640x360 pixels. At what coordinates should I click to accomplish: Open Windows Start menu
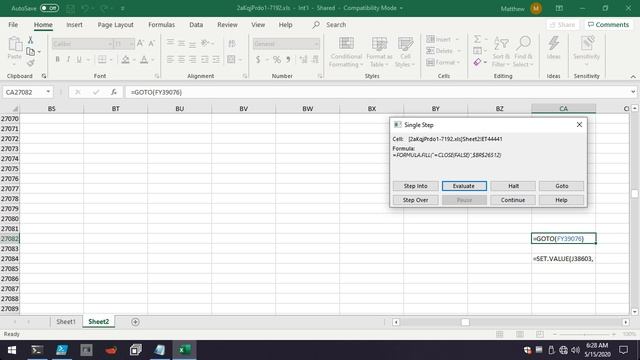[12, 350]
